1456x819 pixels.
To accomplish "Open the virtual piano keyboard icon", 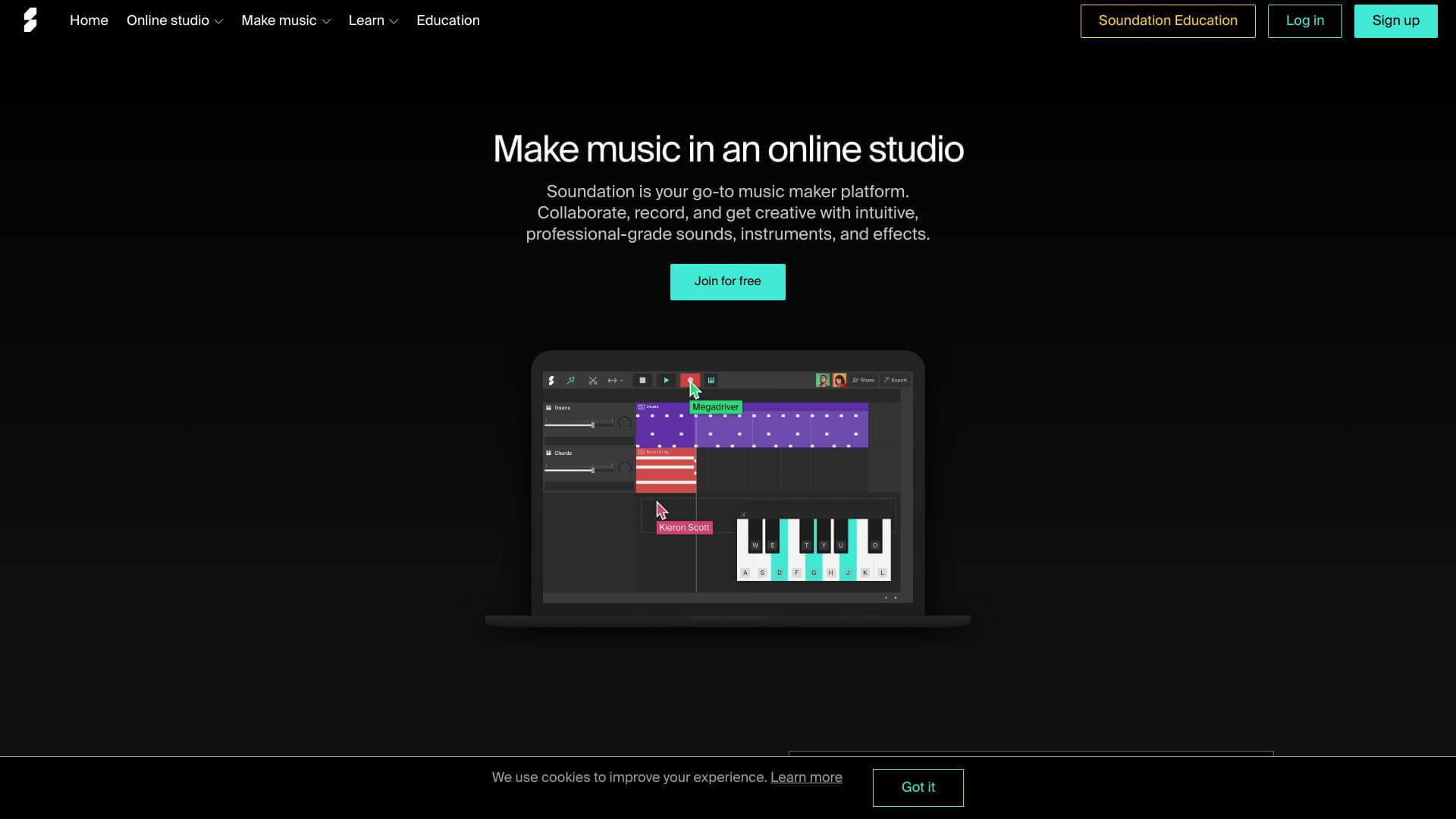I will pyautogui.click(x=711, y=380).
